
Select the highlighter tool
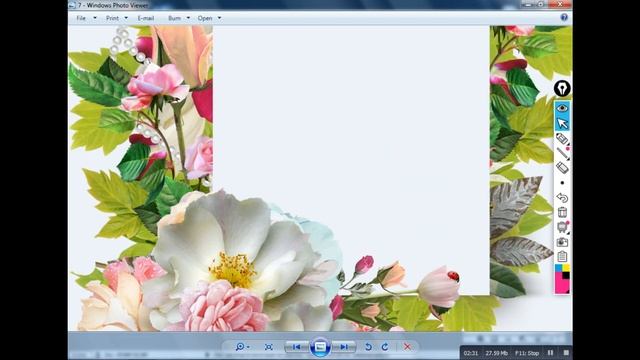[x=562, y=139]
